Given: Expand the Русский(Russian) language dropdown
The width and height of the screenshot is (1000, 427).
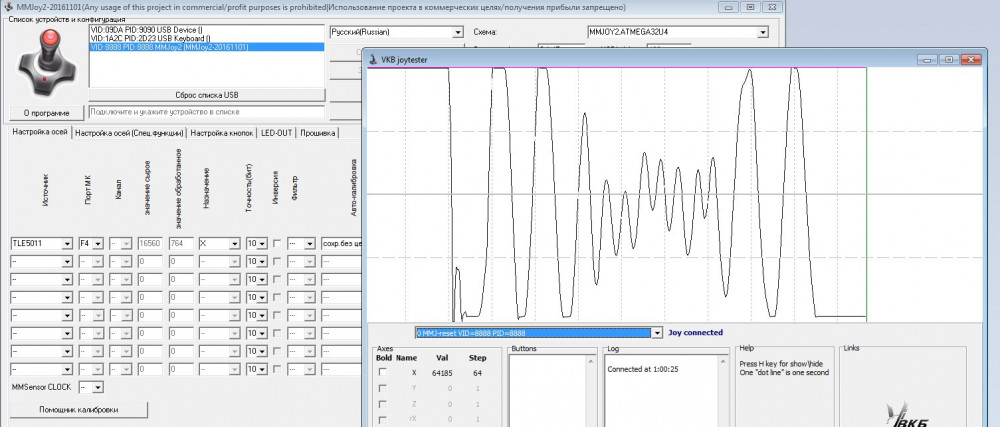Looking at the screenshot, I should coord(457,32).
